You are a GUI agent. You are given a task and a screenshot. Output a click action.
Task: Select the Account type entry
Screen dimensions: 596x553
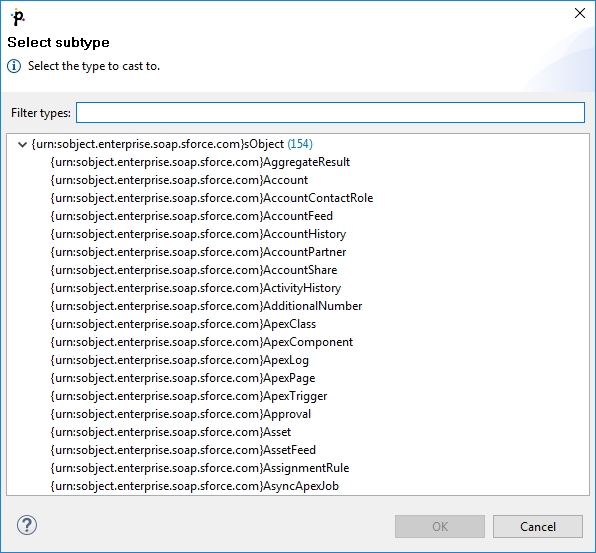179,180
